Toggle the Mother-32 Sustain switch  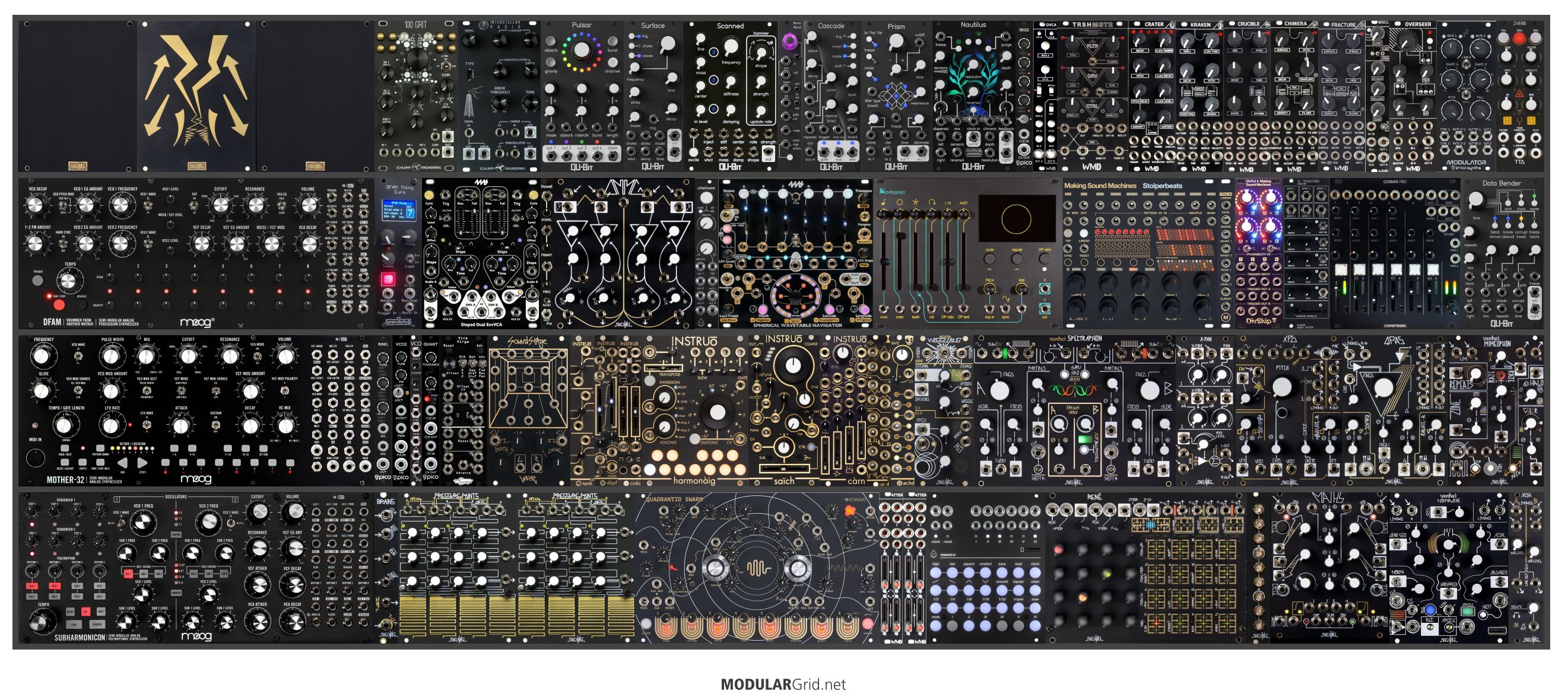pos(215,424)
